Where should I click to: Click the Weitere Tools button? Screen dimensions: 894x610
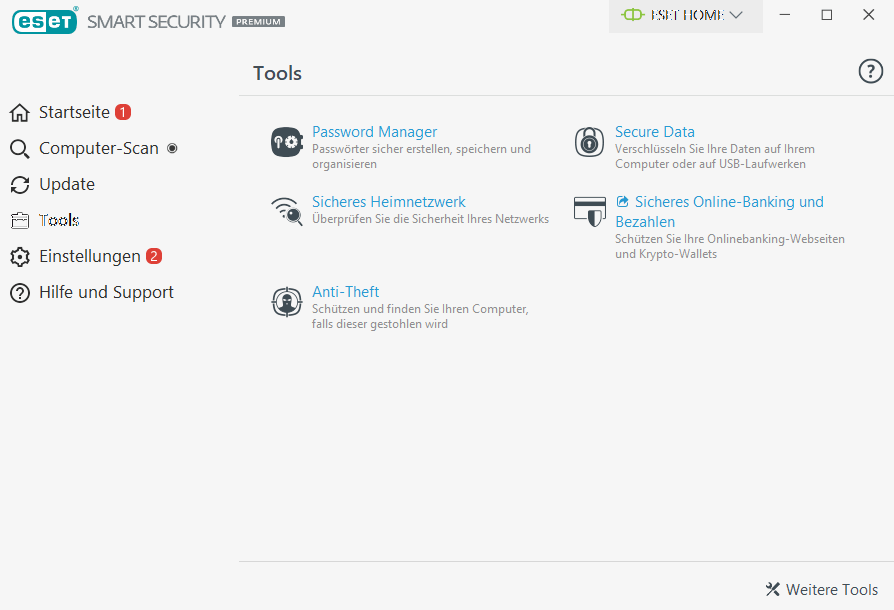pos(822,589)
